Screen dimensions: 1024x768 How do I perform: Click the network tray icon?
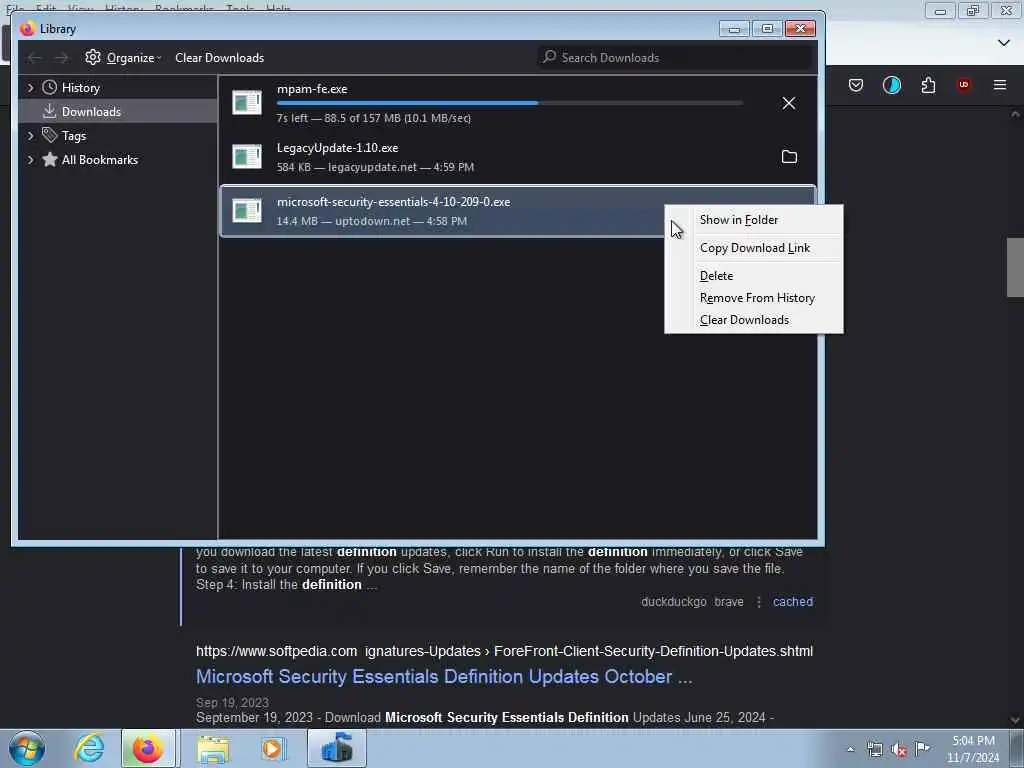pyautogui.click(x=875, y=750)
